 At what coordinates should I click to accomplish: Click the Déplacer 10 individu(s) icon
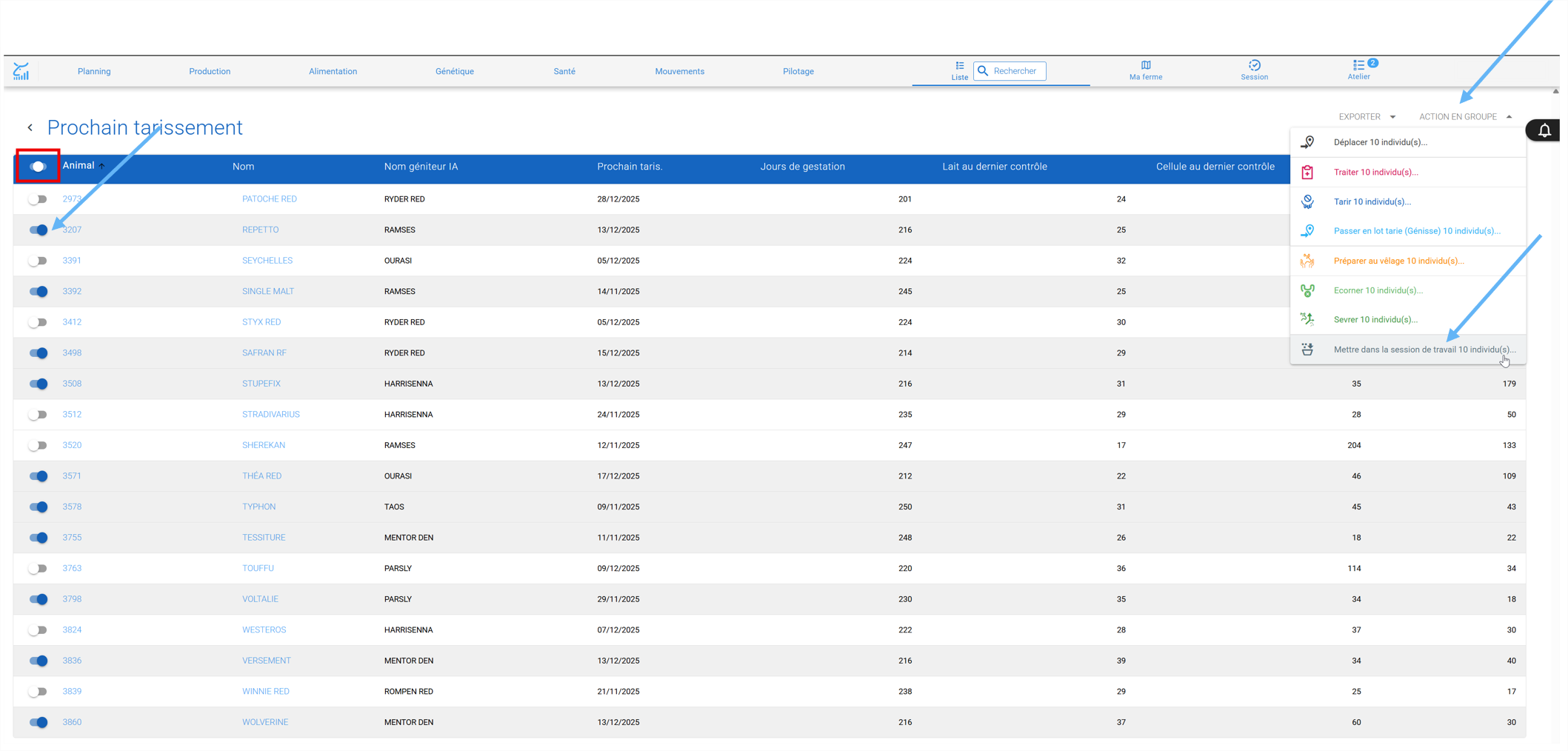click(x=1308, y=142)
